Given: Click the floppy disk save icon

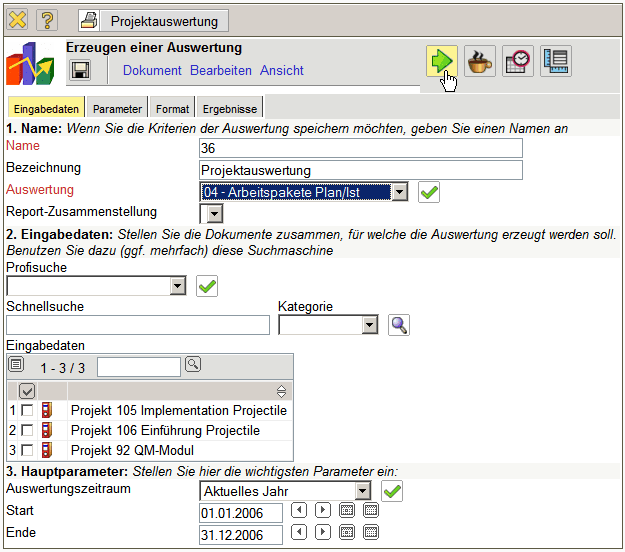Looking at the screenshot, I should coord(80,70).
